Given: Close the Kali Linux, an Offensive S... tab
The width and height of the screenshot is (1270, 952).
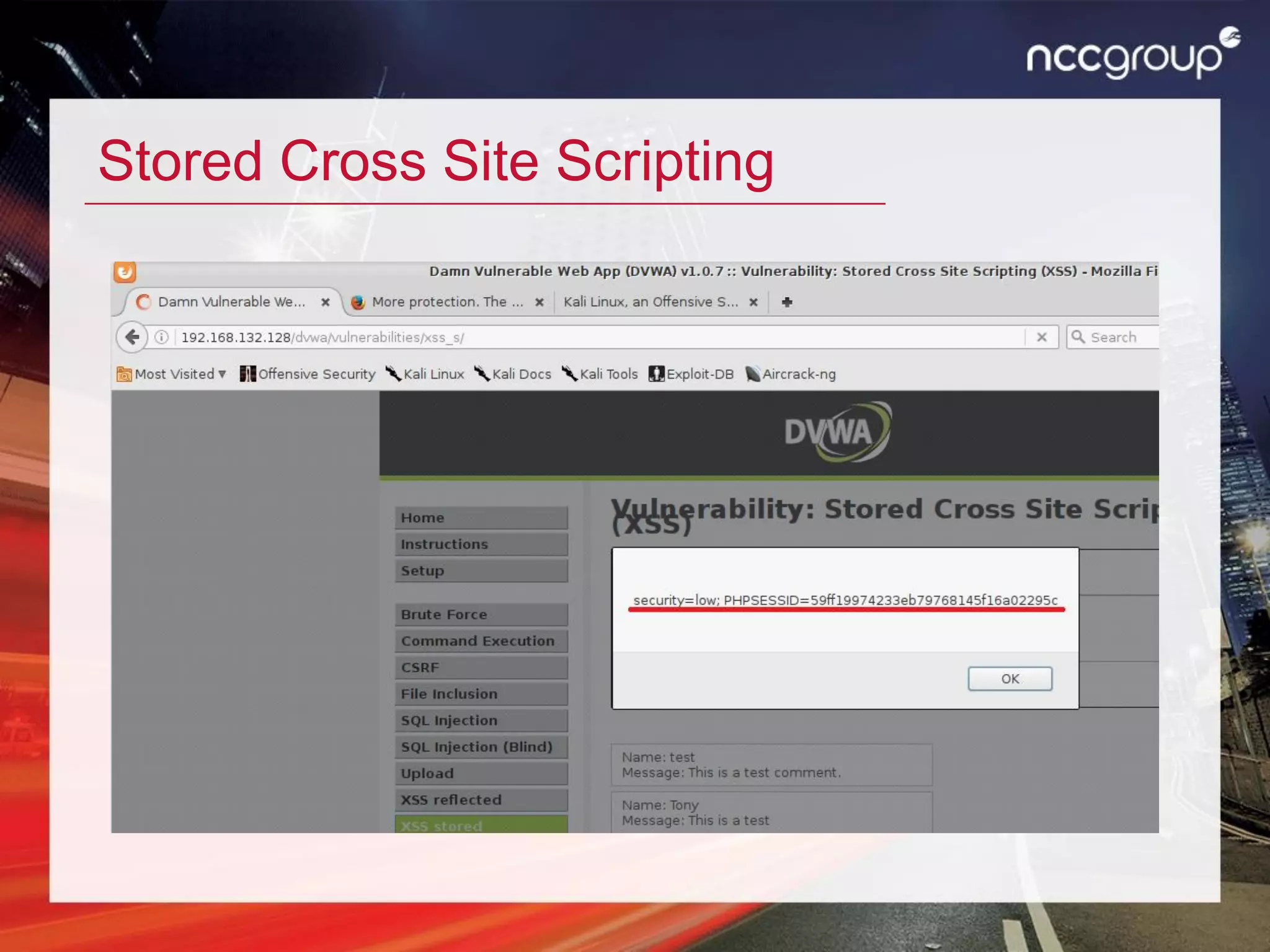Looking at the screenshot, I should [753, 302].
